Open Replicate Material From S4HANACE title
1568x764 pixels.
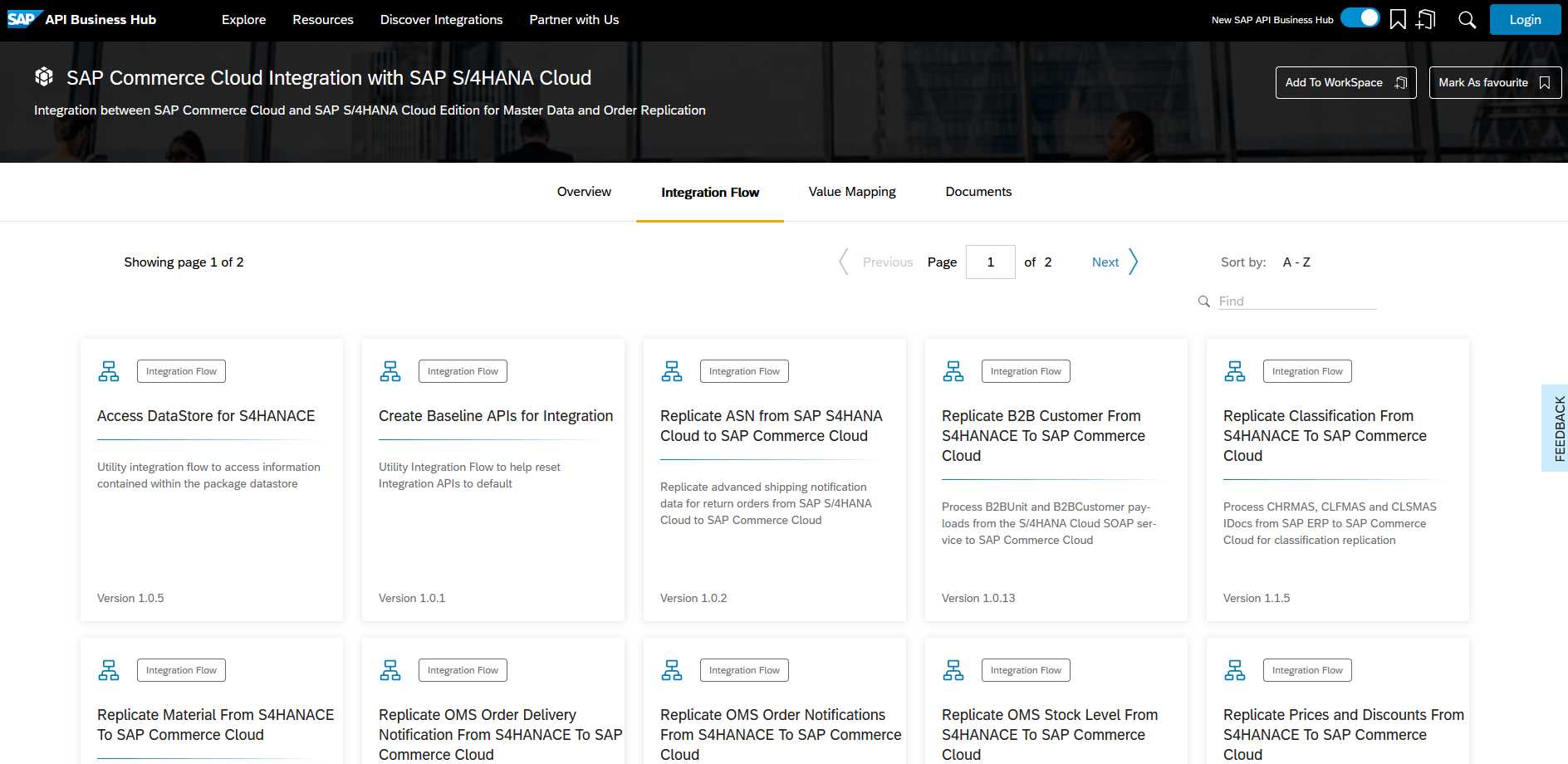point(215,725)
